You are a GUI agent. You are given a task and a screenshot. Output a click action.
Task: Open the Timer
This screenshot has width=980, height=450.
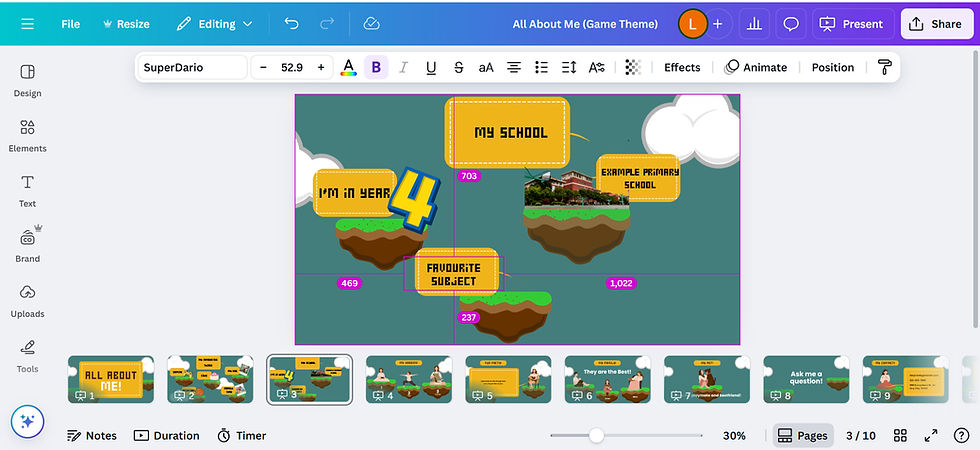241,436
